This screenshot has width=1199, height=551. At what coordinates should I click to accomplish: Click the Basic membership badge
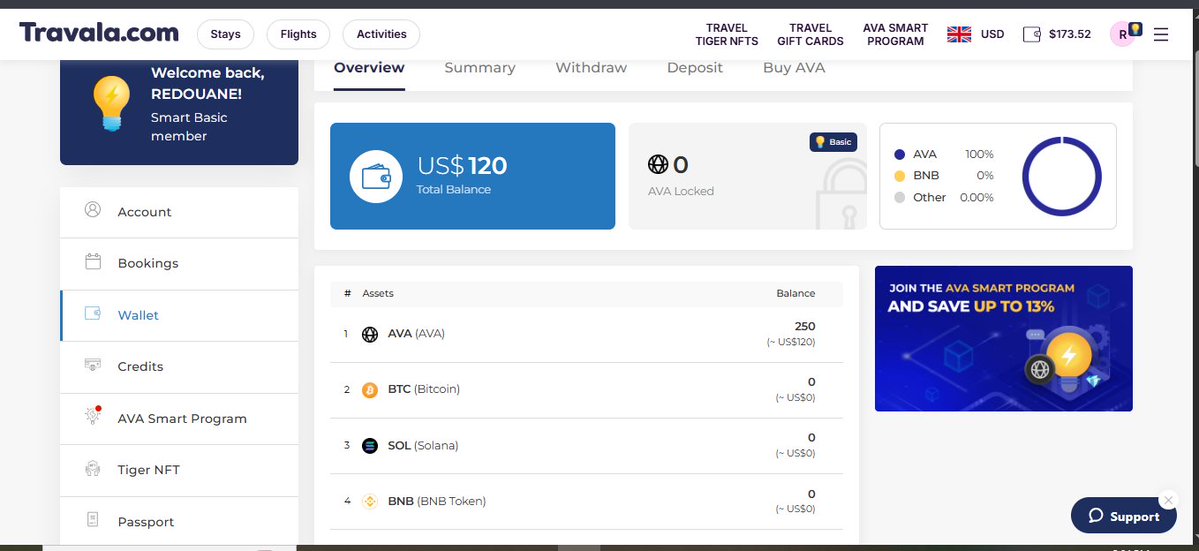tap(833, 142)
